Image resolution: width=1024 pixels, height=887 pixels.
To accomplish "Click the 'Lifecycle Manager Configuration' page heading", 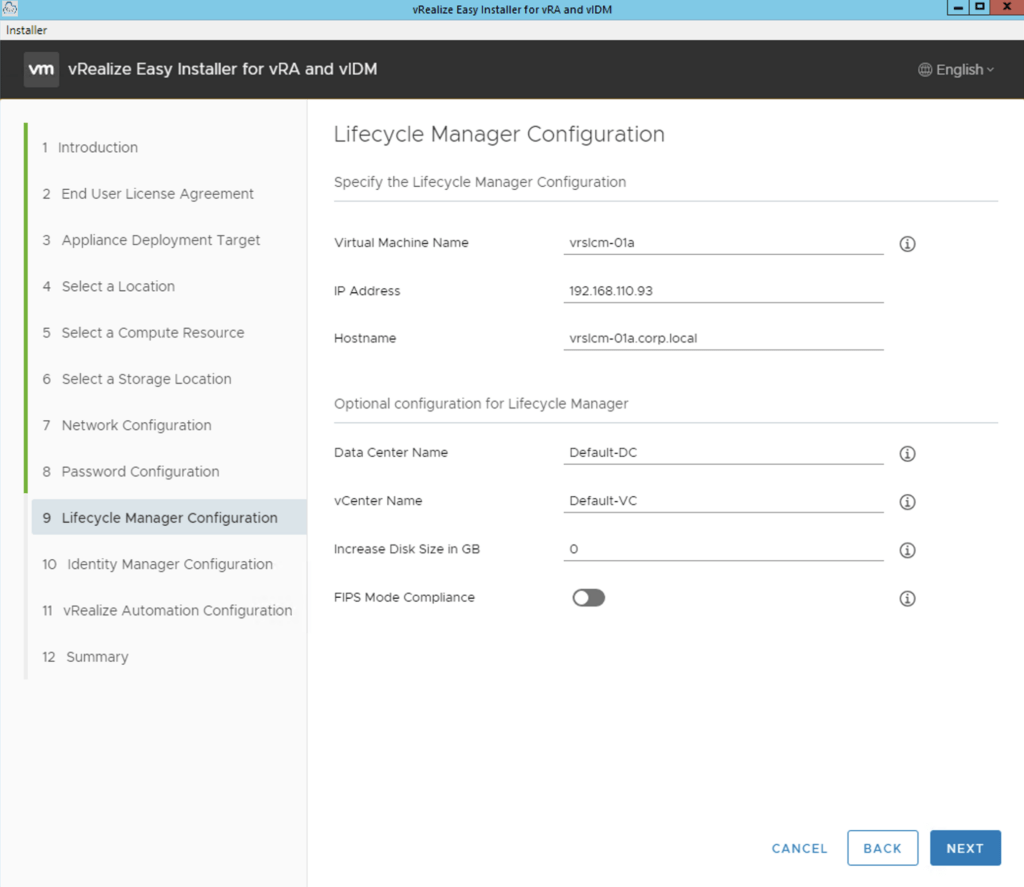I will point(499,135).
